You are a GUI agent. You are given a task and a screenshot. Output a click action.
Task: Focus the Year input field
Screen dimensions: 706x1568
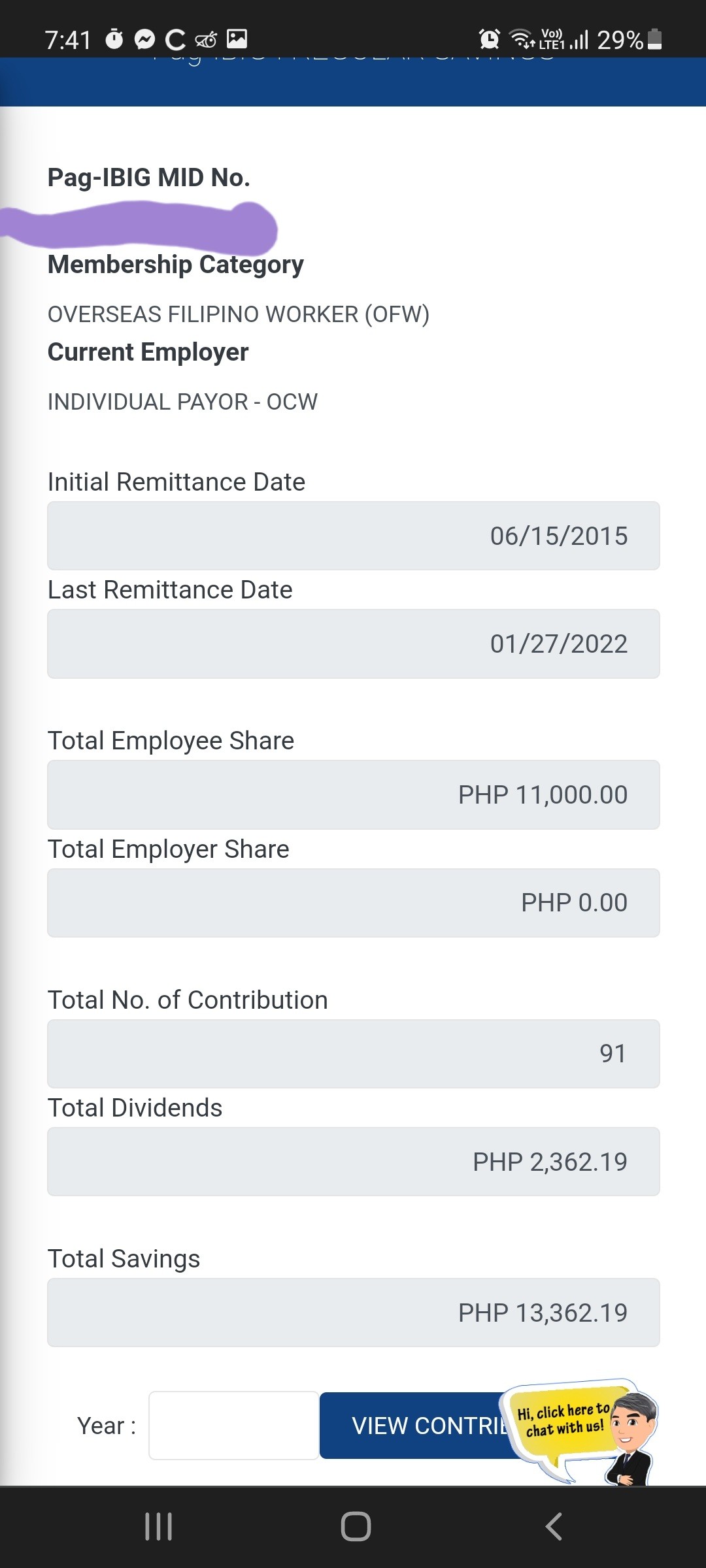[233, 1425]
